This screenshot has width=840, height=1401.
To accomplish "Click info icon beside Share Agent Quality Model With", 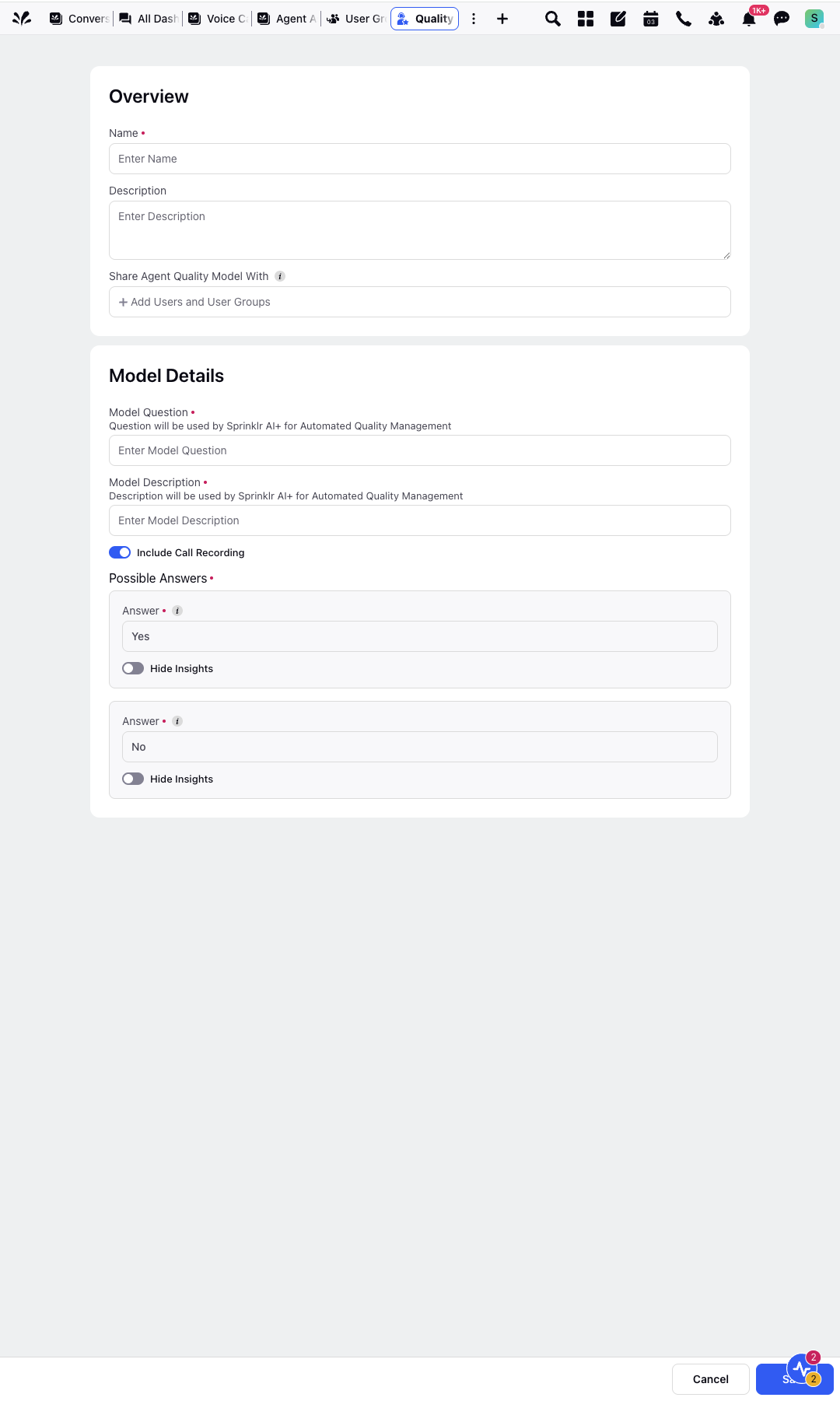I will pos(280,276).
